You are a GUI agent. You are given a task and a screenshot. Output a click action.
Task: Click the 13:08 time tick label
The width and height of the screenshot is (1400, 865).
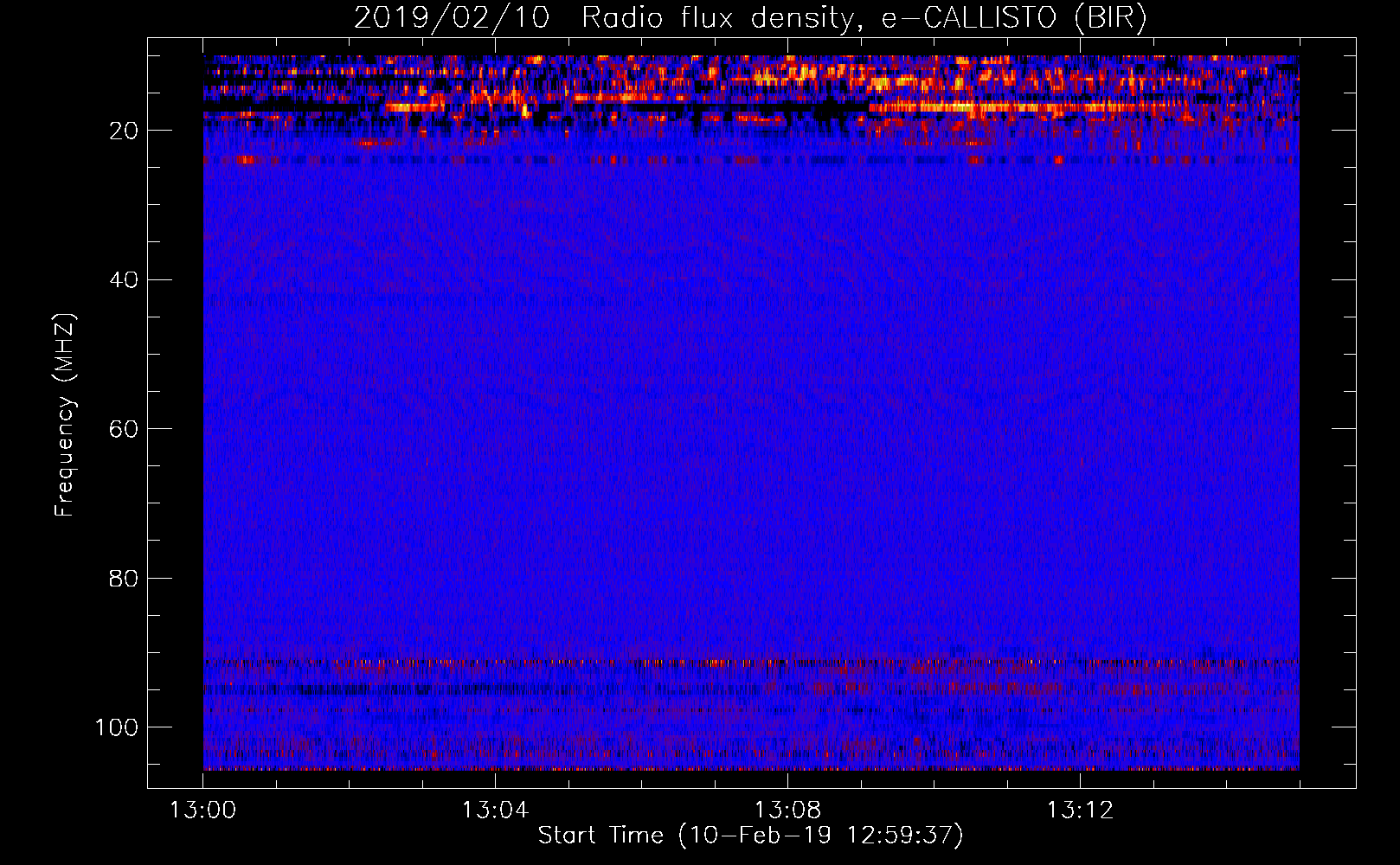coord(787,811)
